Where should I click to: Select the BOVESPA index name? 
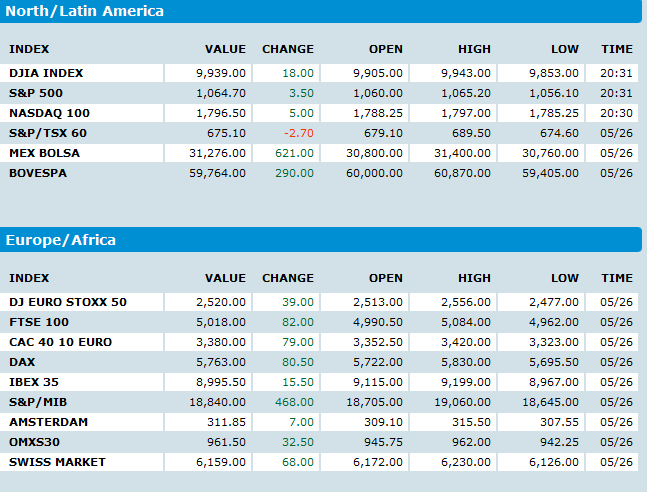(x=38, y=173)
